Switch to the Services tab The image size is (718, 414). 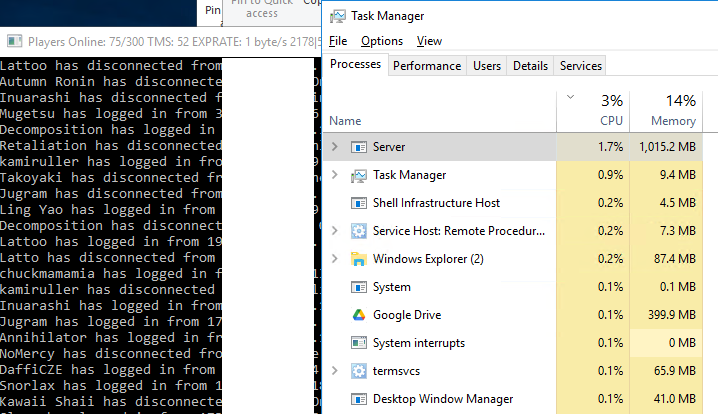click(x=581, y=66)
